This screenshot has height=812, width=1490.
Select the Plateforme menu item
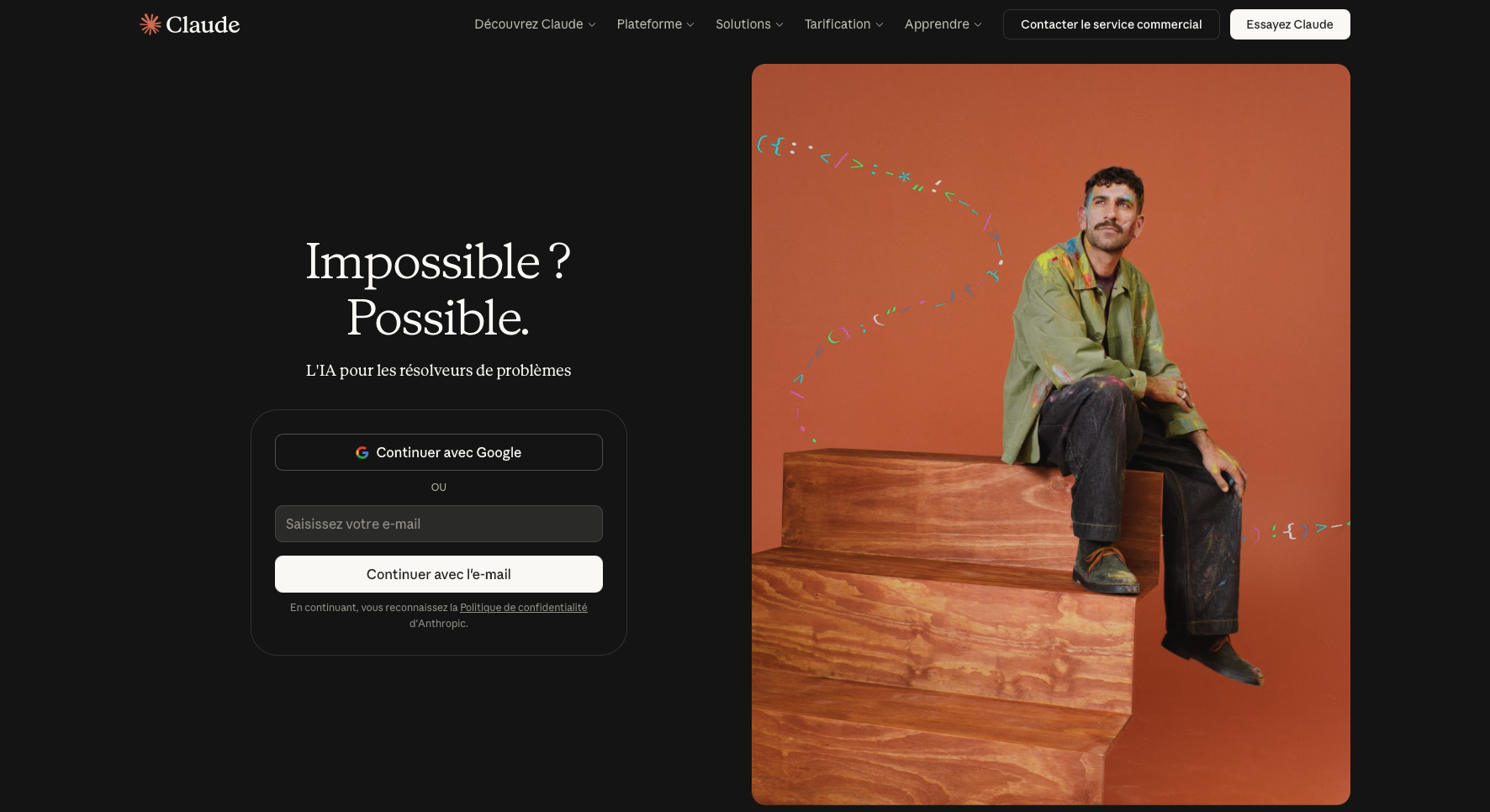(x=655, y=24)
